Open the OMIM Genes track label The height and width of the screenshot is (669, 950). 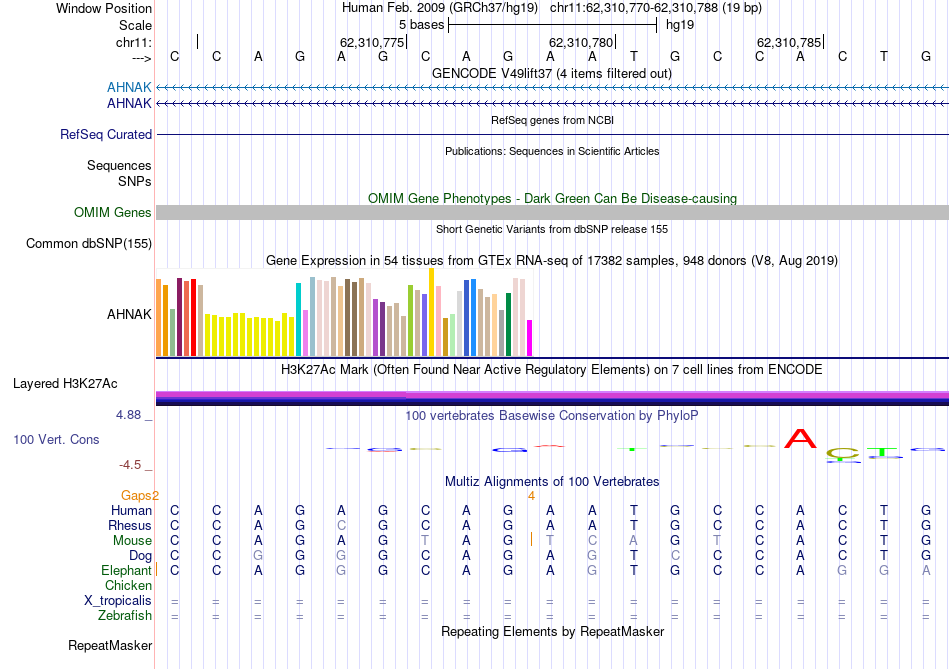(x=112, y=212)
